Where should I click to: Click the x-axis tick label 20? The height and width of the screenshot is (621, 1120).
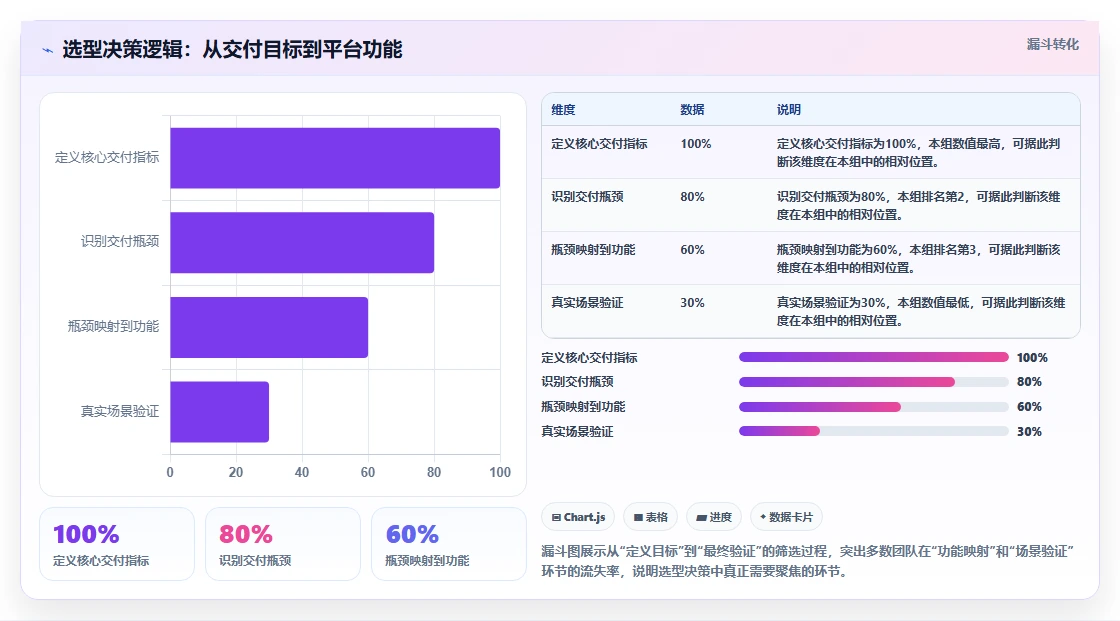[x=236, y=472]
